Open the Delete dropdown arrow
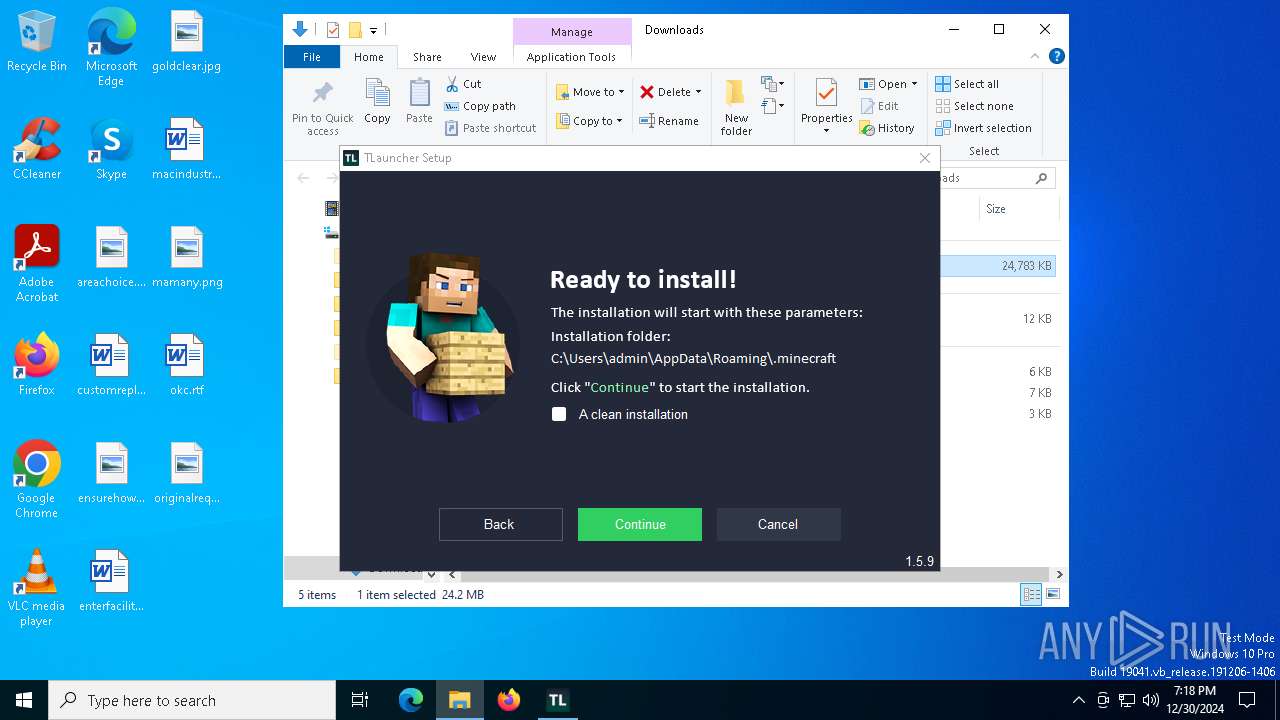Screen dimensions: 1280x720 tap(698, 92)
